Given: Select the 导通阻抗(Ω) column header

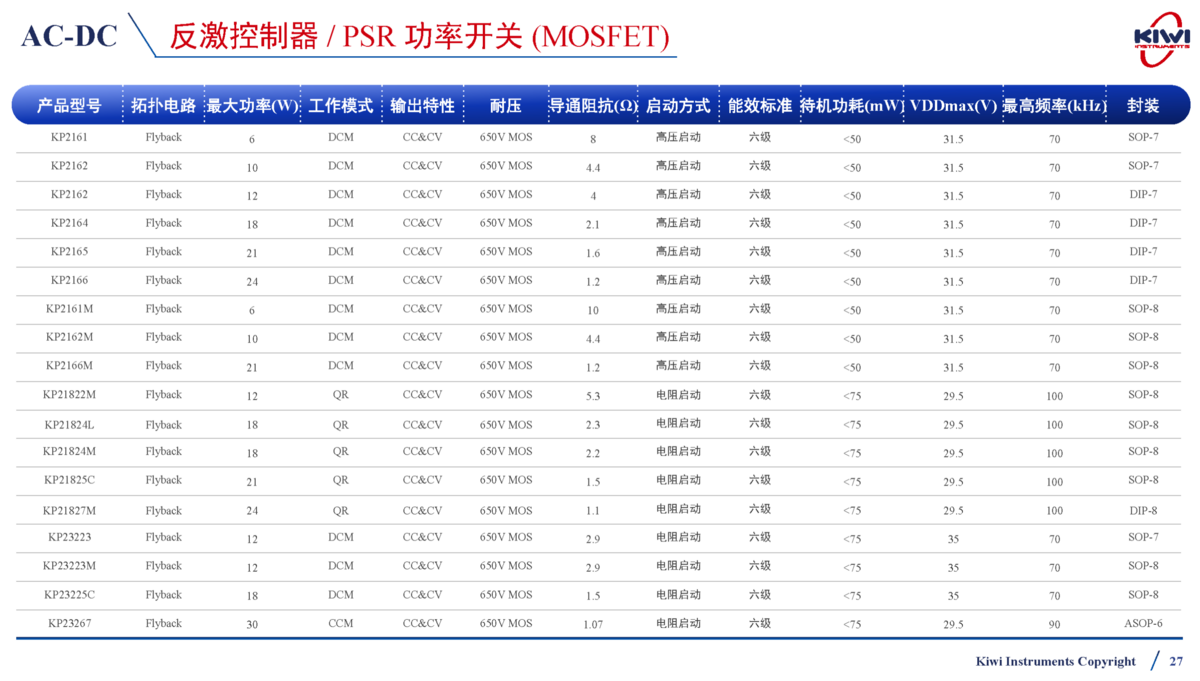Looking at the screenshot, I should click(593, 106).
